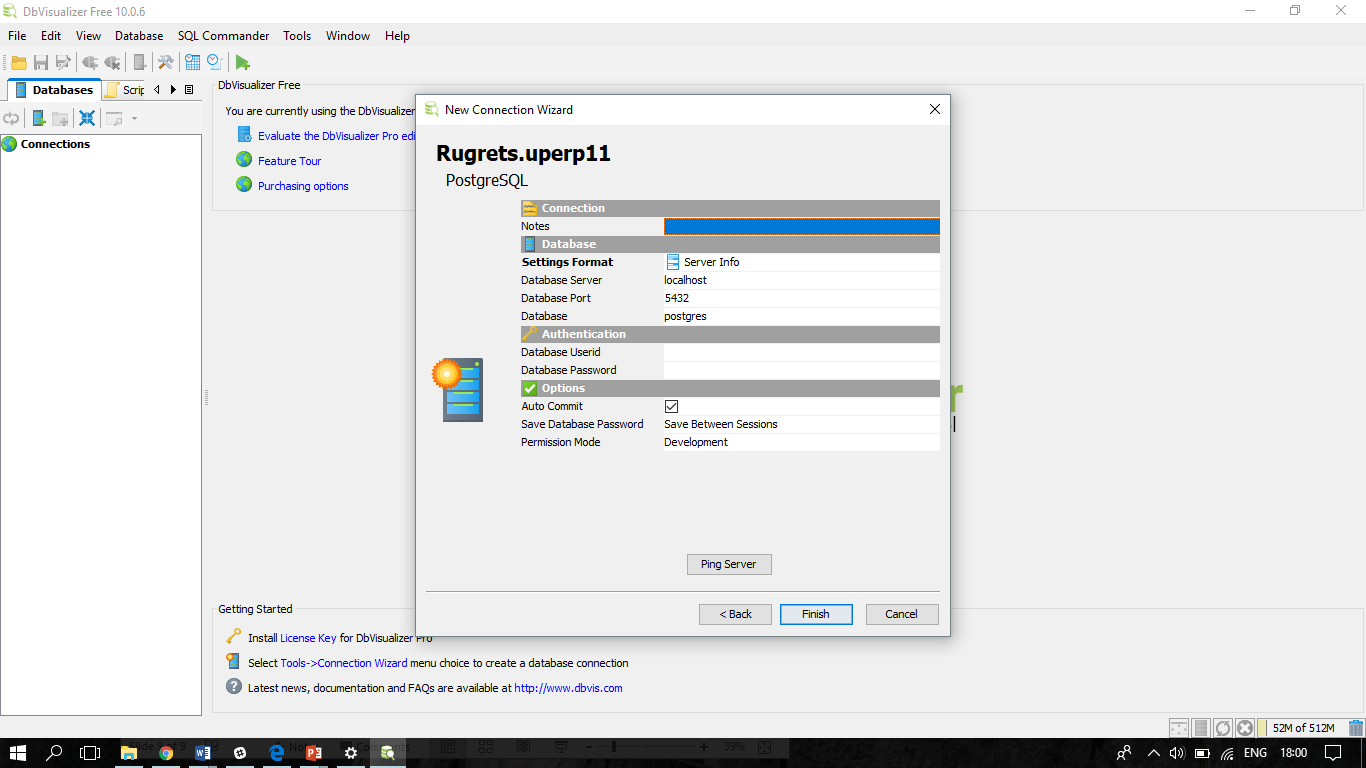This screenshot has height=768, width=1366.
Task: Click the Database Password field
Action: 802,370
